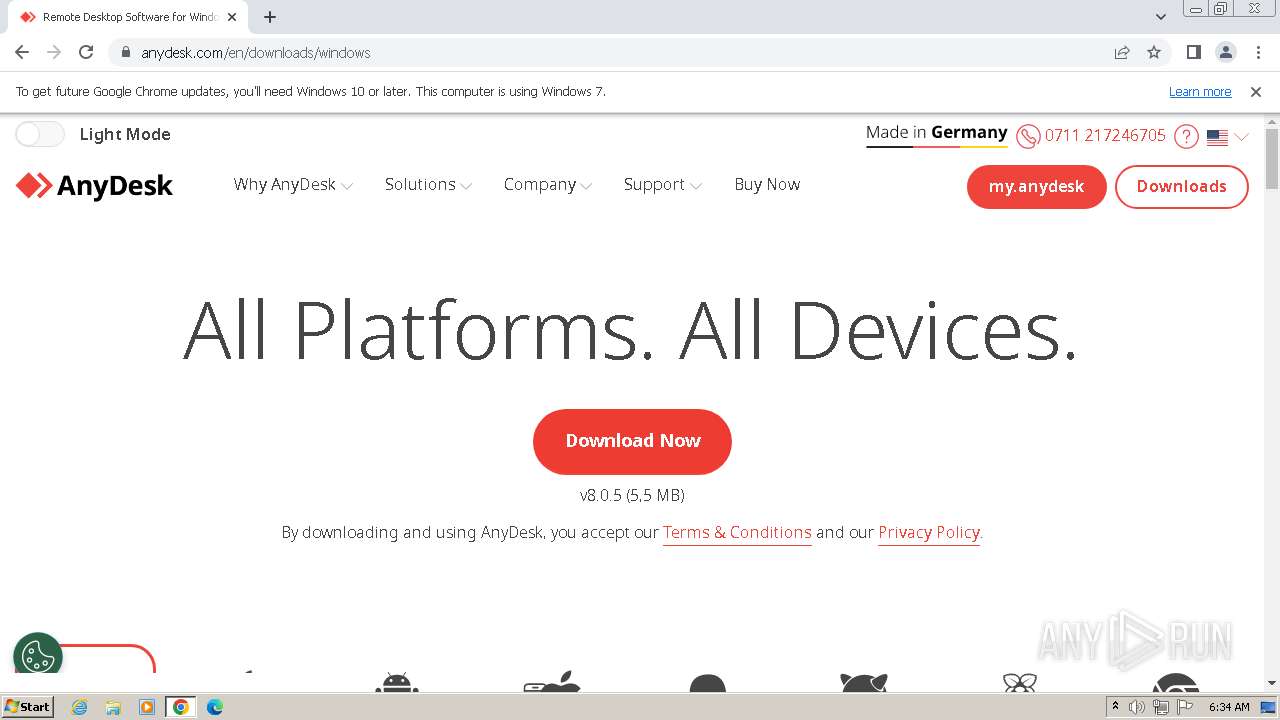
Task: Open Windows Media Player from taskbar
Action: click(147, 707)
